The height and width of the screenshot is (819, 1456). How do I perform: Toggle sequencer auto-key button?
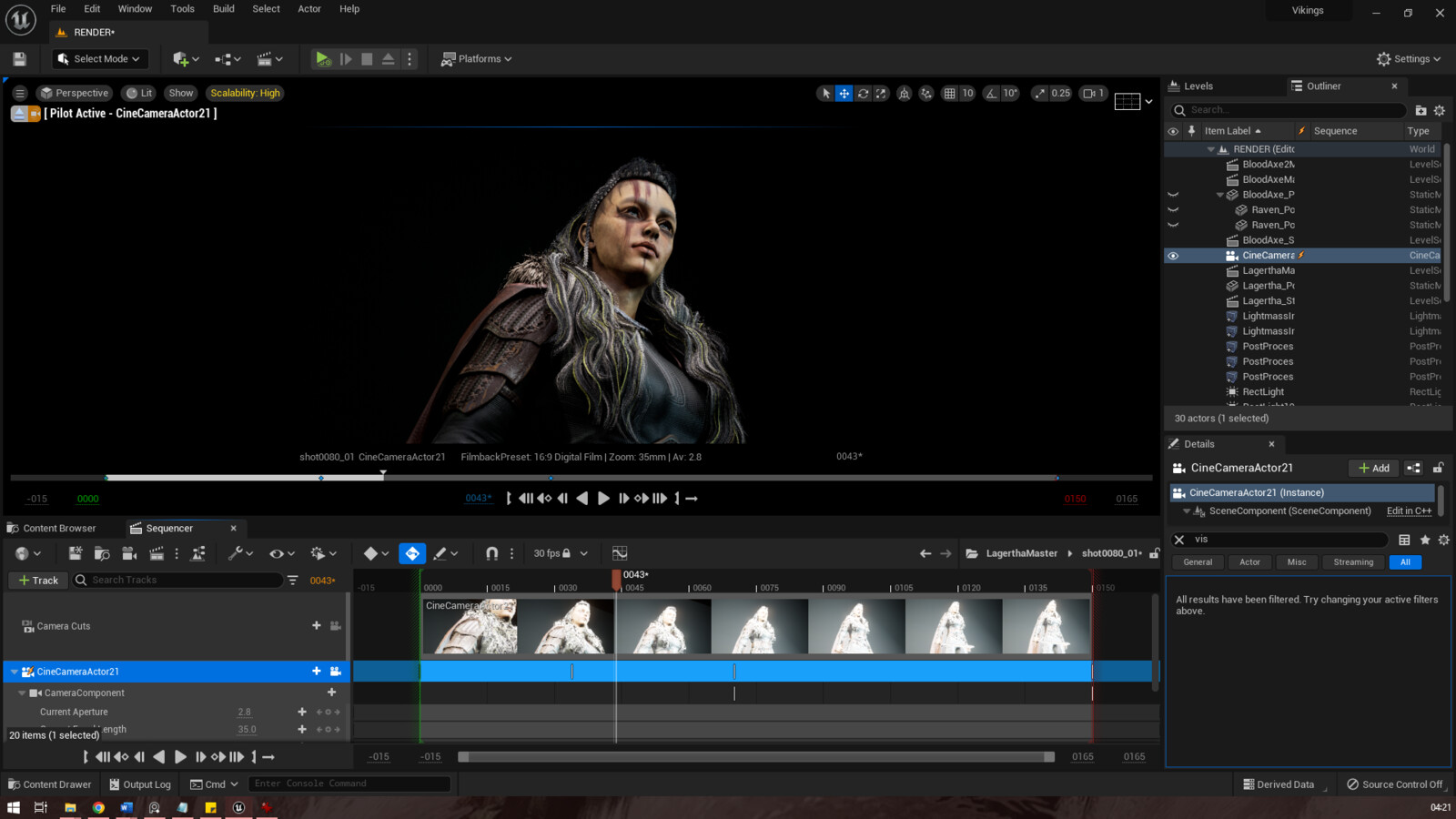pyautogui.click(x=412, y=553)
